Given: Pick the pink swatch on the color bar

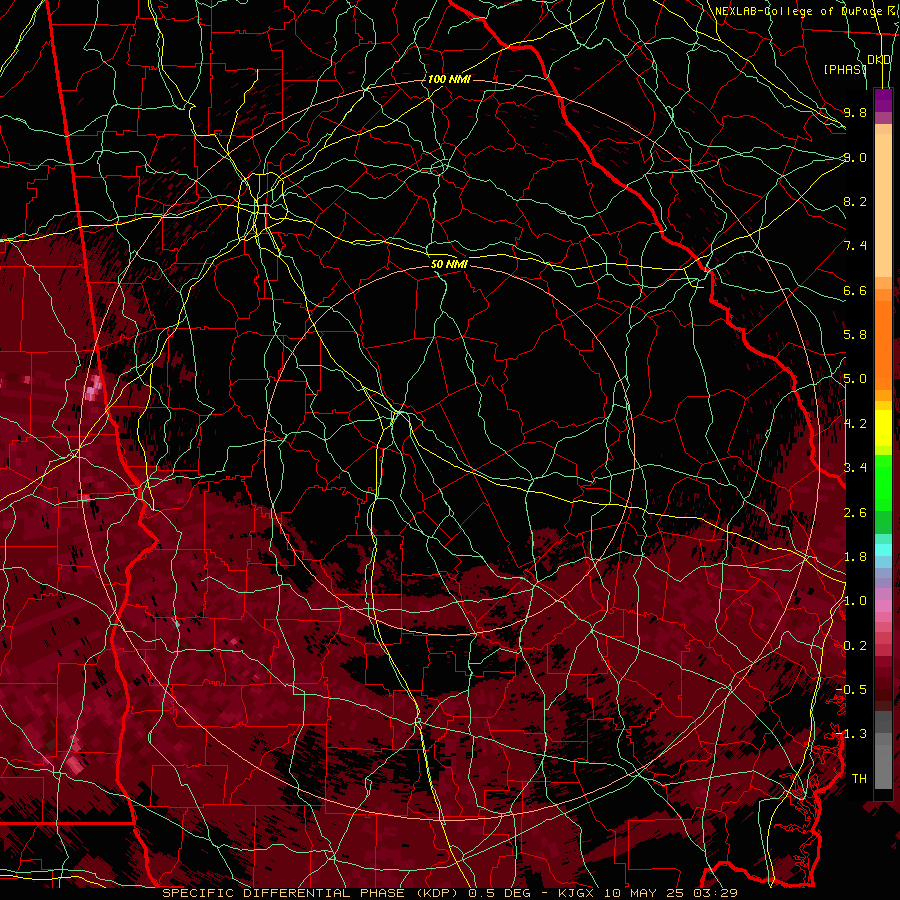Looking at the screenshot, I should pos(883,606).
